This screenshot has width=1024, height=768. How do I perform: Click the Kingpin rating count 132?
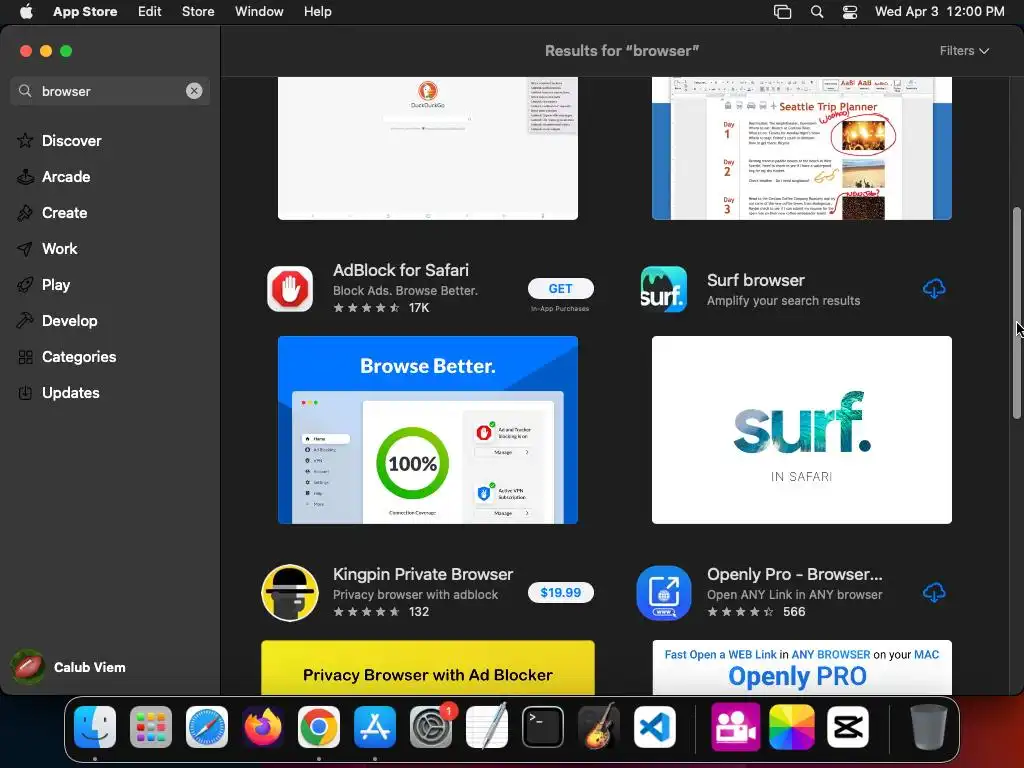click(x=419, y=612)
